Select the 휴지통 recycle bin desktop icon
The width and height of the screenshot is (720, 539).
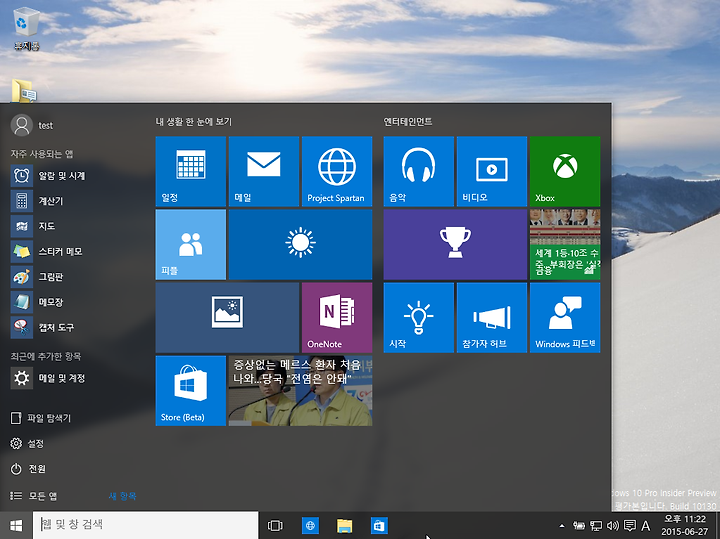tap(26, 28)
